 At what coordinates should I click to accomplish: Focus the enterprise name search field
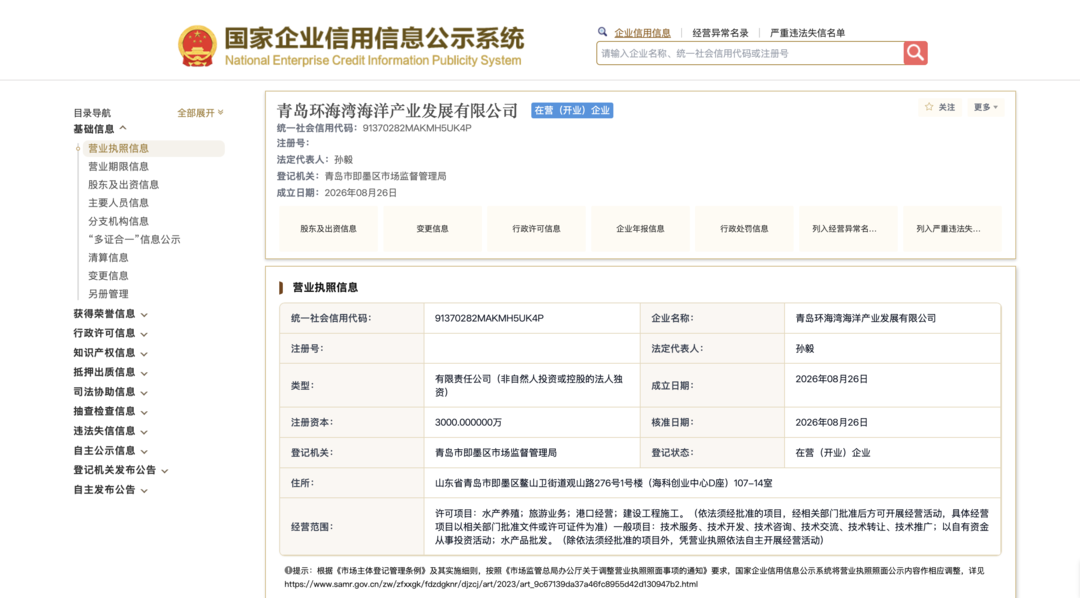click(x=750, y=53)
